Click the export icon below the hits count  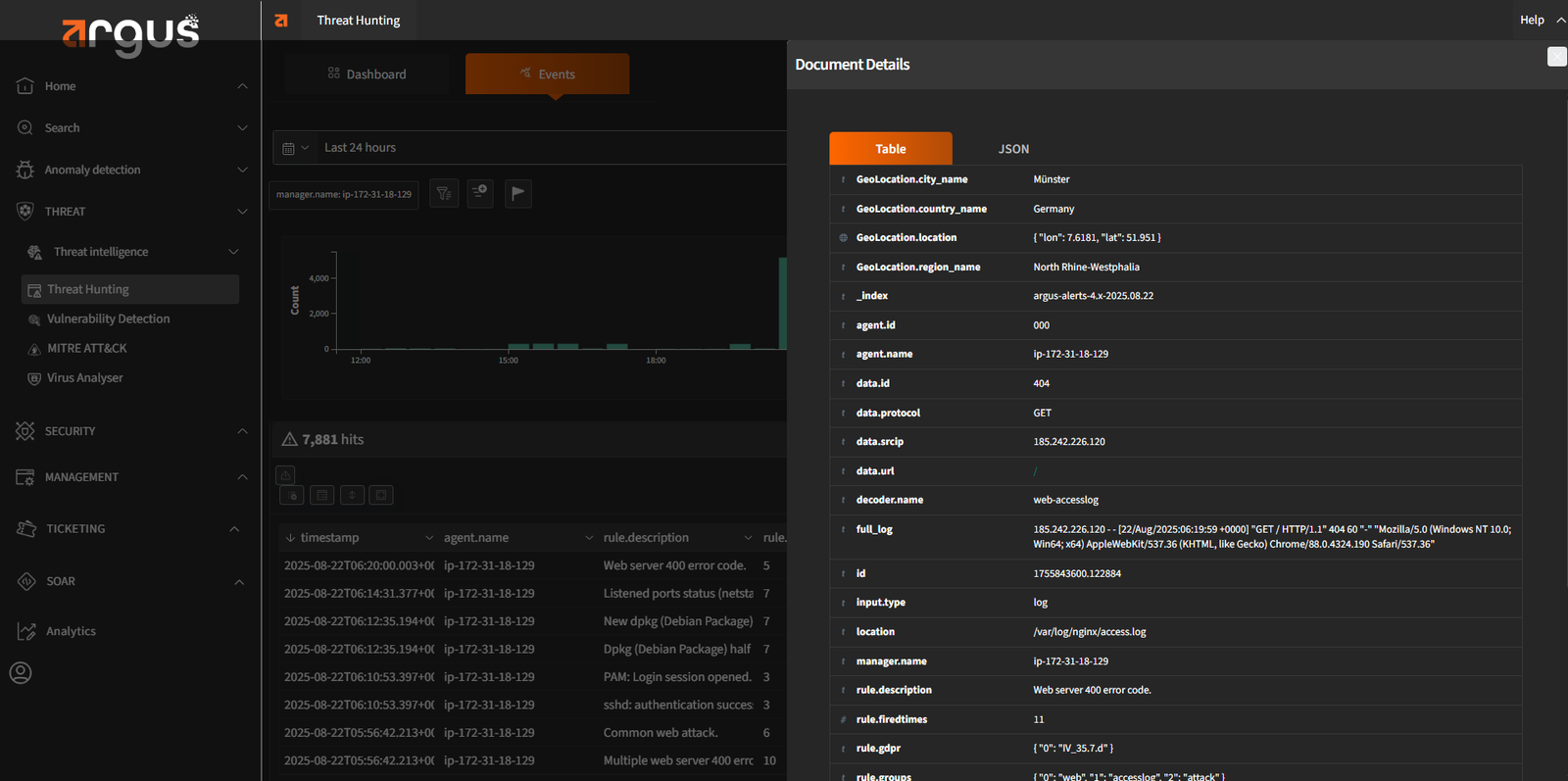pos(285,475)
